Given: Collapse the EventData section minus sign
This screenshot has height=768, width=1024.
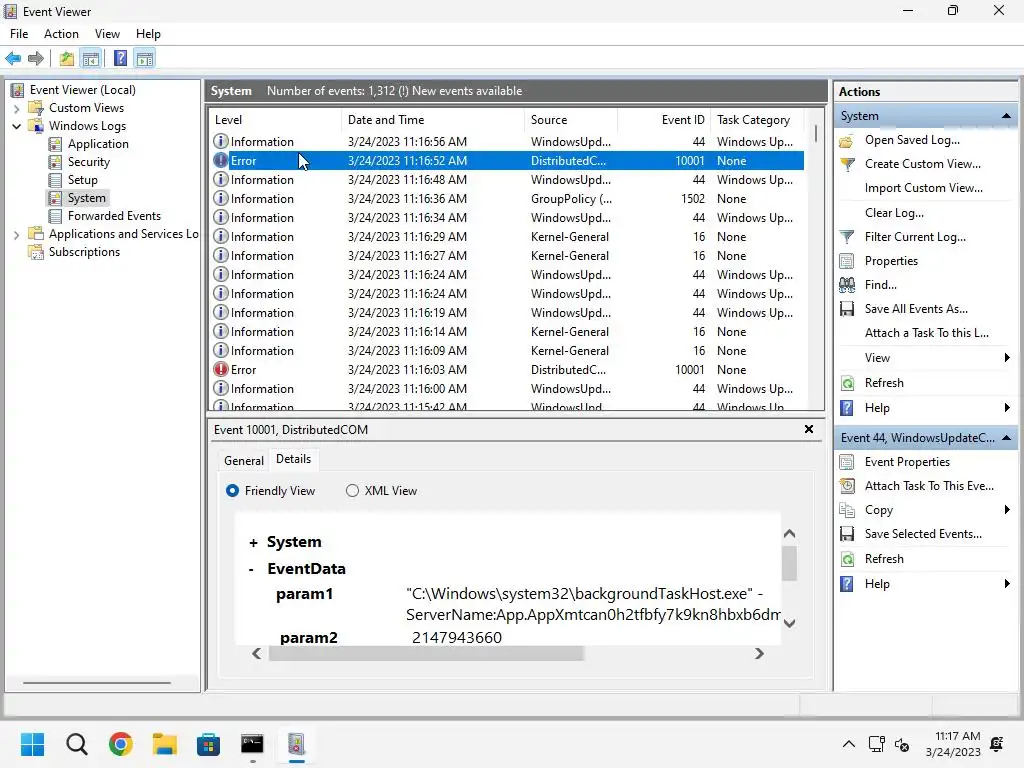Looking at the screenshot, I should (x=251, y=569).
